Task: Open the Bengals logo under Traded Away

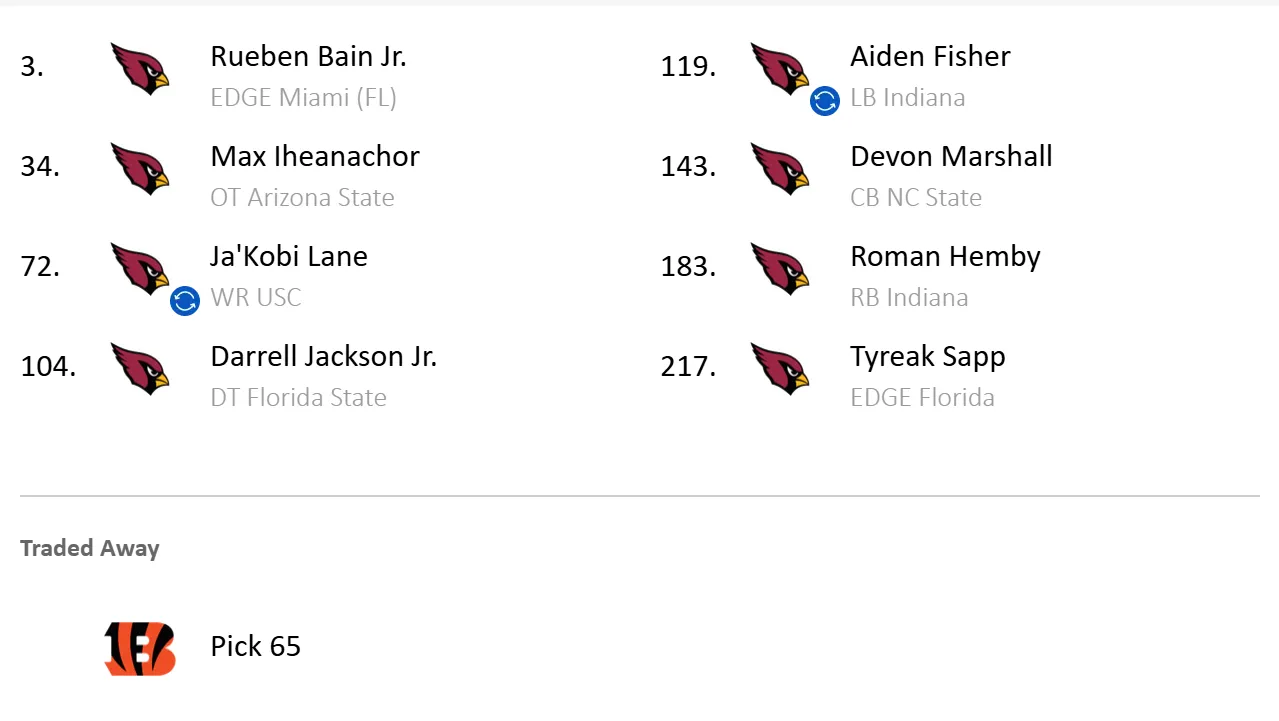Action: coord(139,646)
